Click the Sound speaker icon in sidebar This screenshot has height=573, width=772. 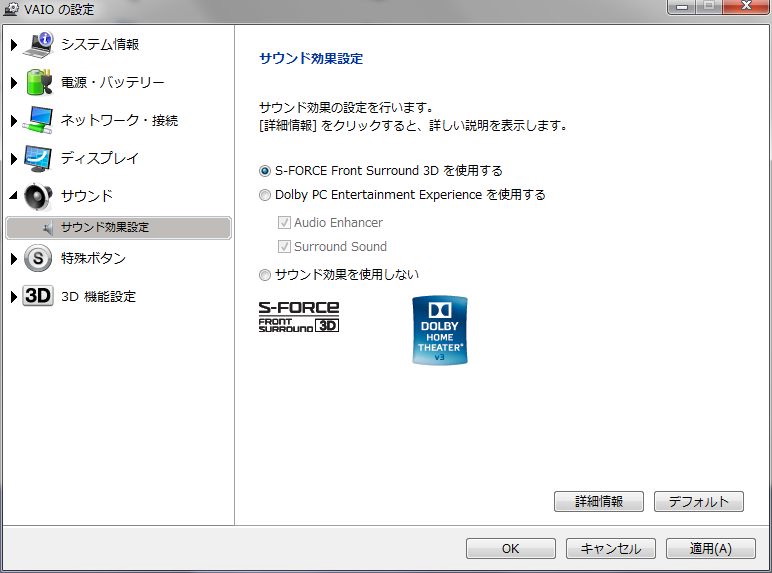tap(38, 196)
